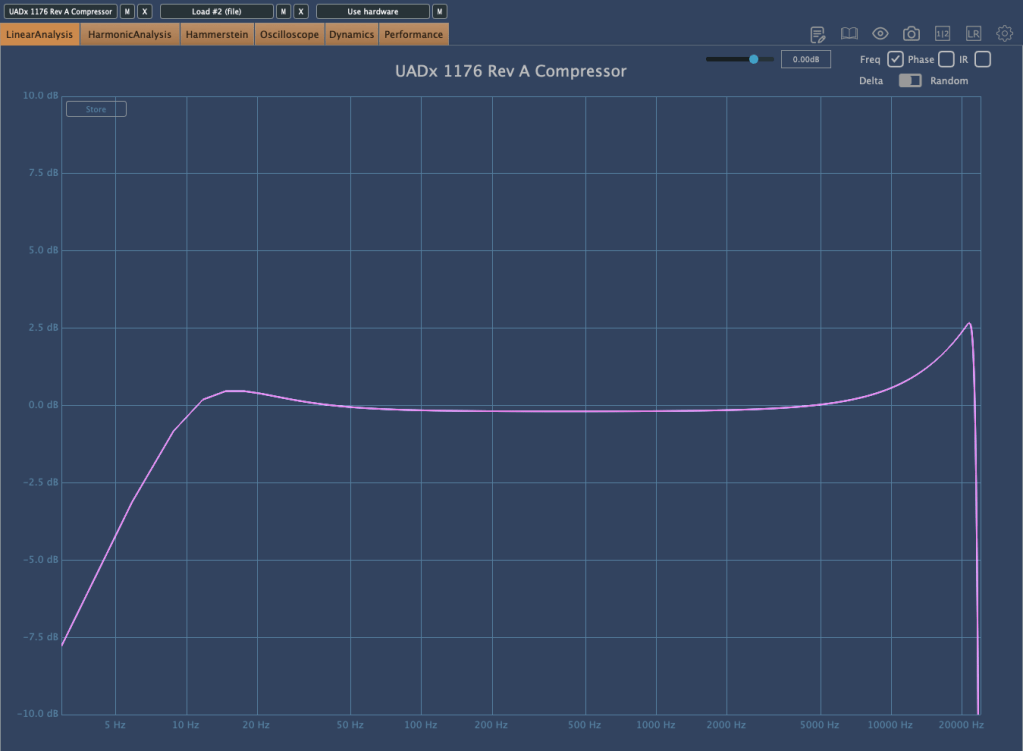Click X next to UADx 1176 plugin slot
Viewport: 1023px width, 751px height.
[x=145, y=12]
